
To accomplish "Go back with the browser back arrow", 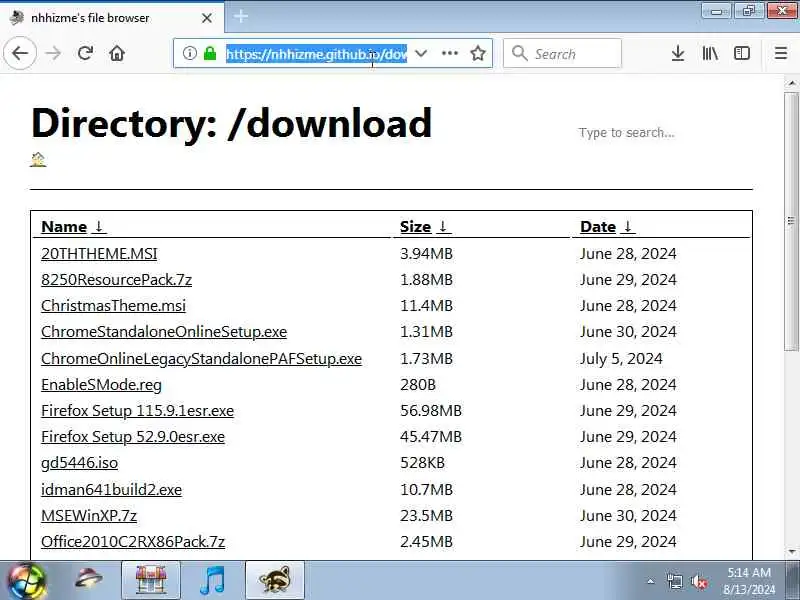I will (20, 53).
